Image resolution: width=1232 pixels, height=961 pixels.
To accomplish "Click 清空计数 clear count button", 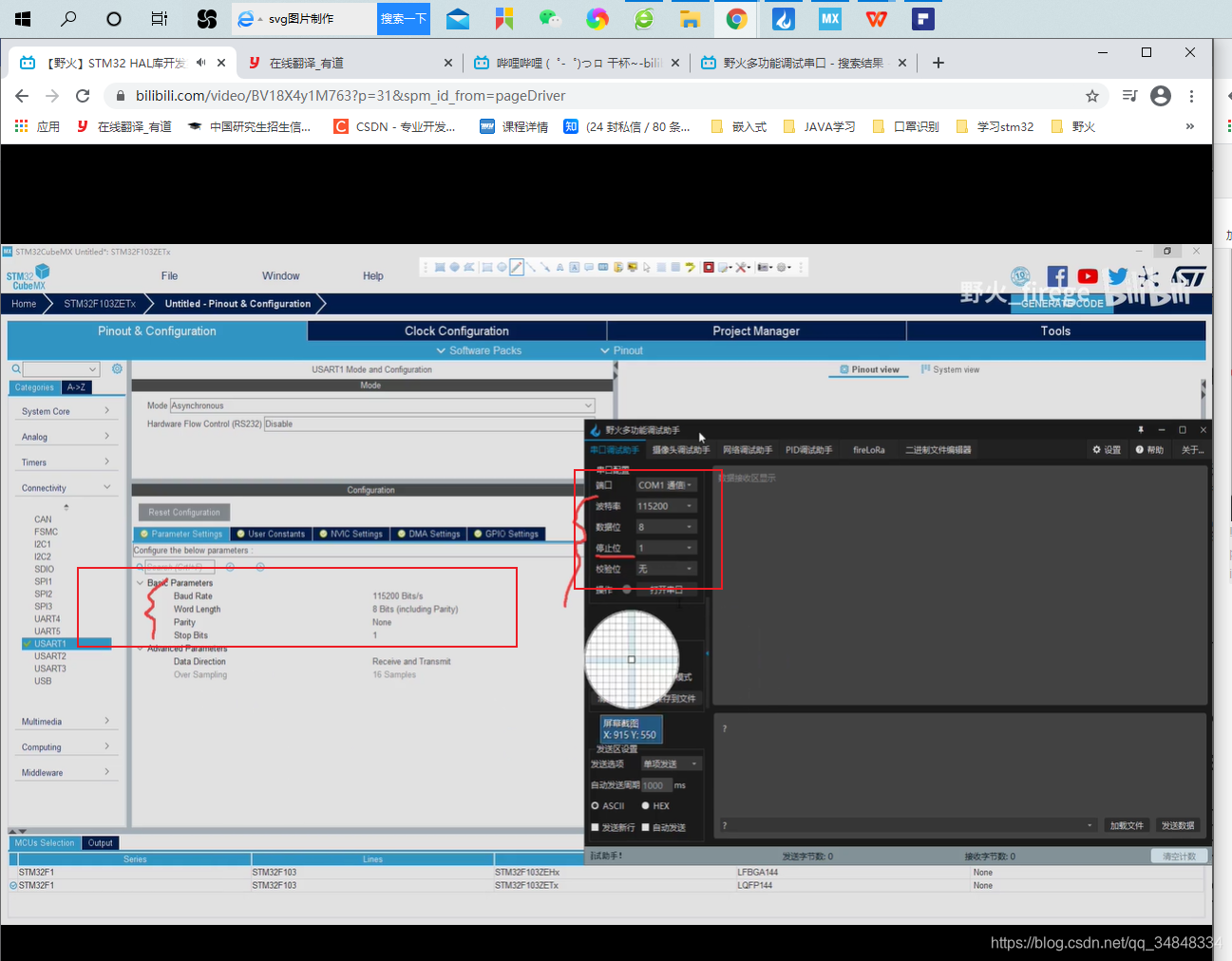I will 1179,857.
